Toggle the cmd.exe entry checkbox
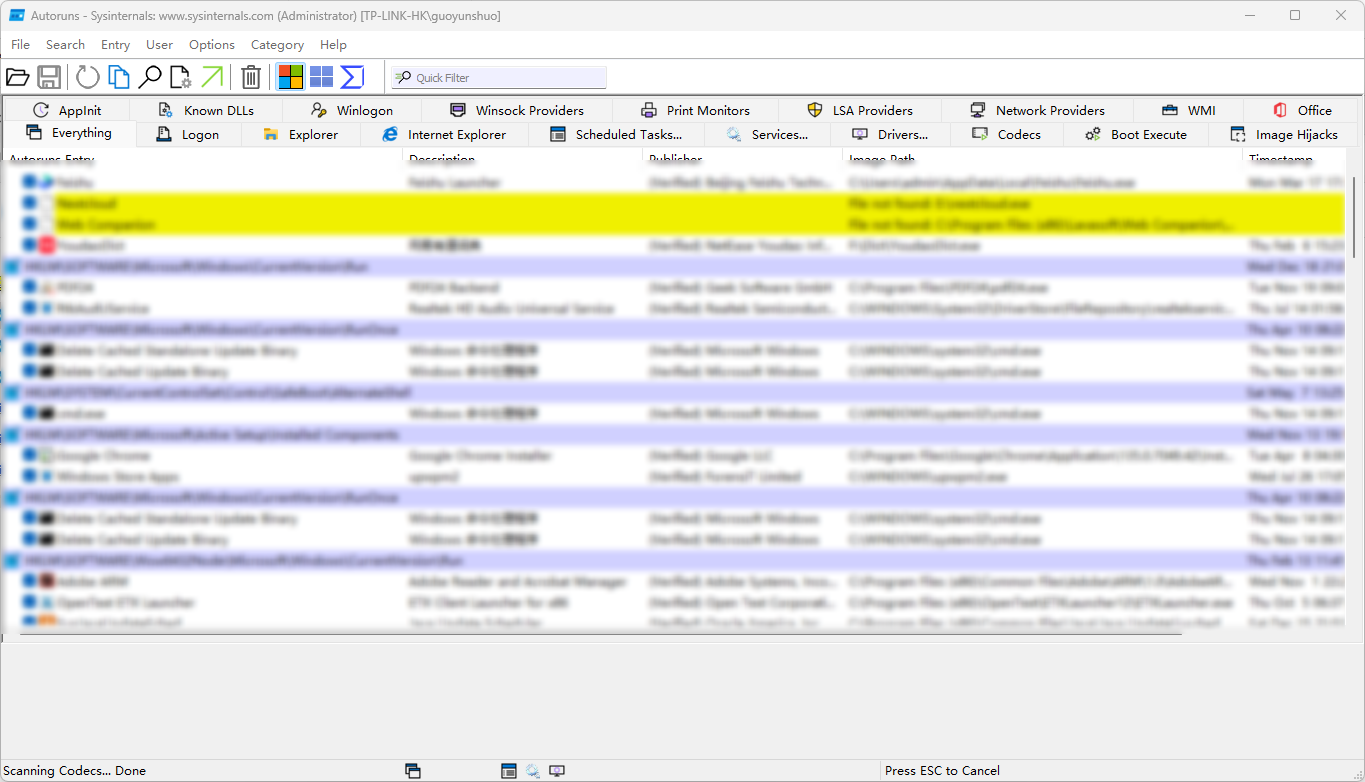The height and width of the screenshot is (782, 1365). click(x=30, y=413)
